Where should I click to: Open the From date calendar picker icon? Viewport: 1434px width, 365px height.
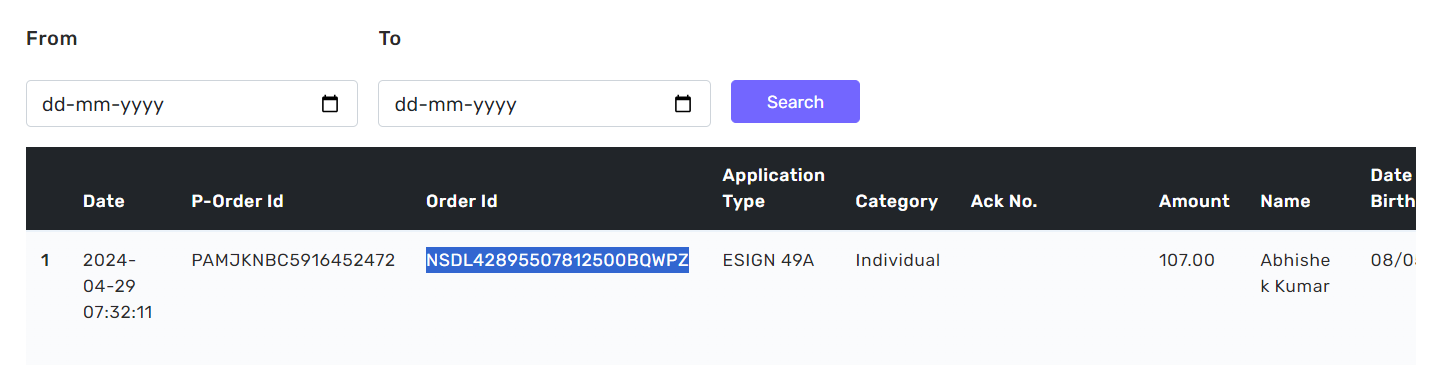330,104
